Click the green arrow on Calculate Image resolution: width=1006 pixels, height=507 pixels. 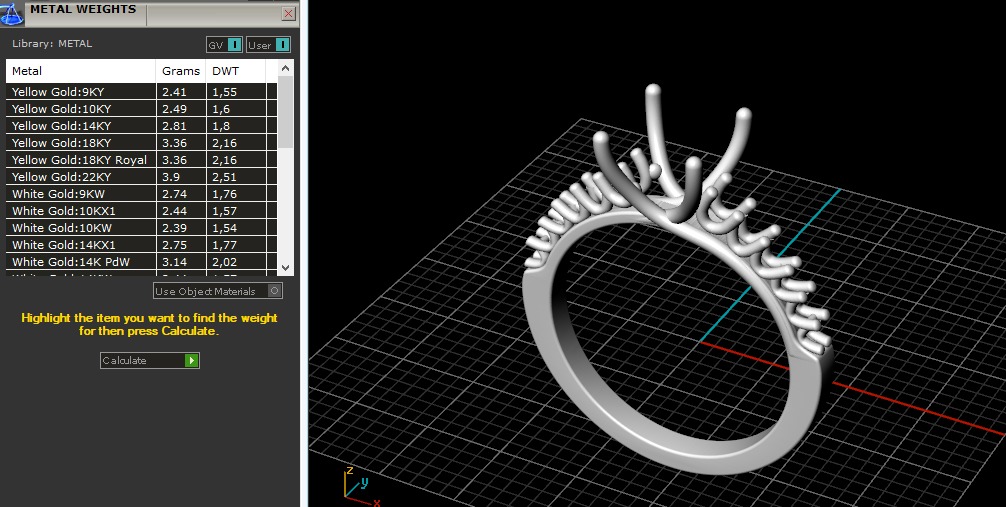coord(191,360)
